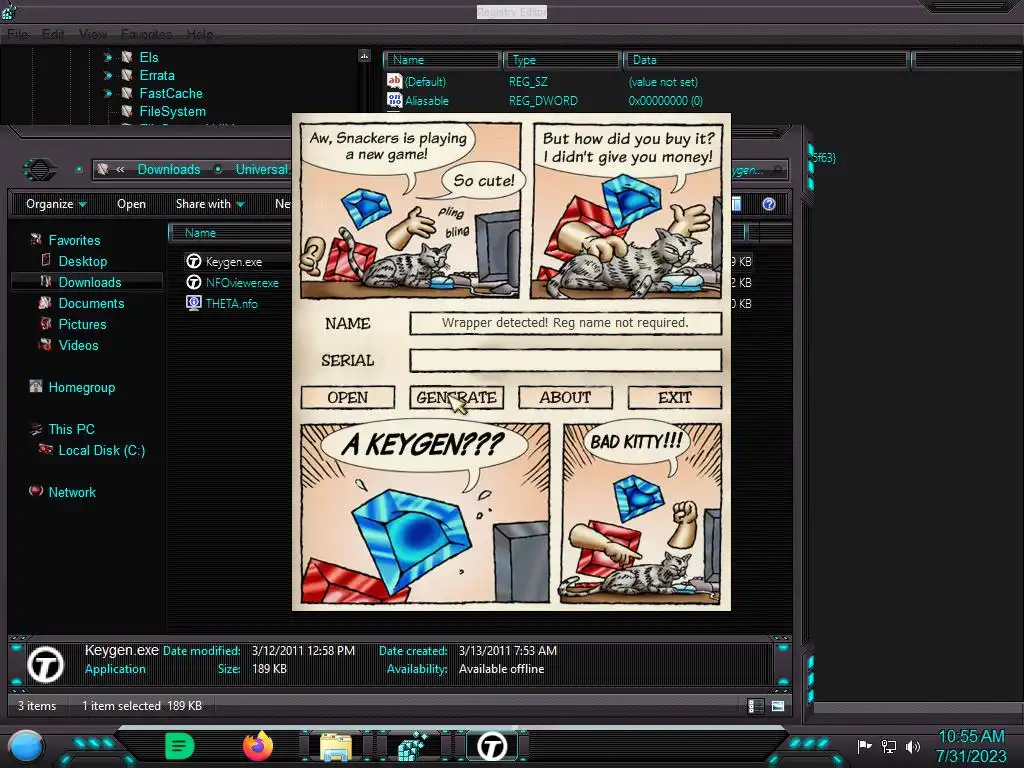This screenshot has height=768, width=1024.
Task: Open the Organize dropdown menu
Action: [x=56, y=204]
